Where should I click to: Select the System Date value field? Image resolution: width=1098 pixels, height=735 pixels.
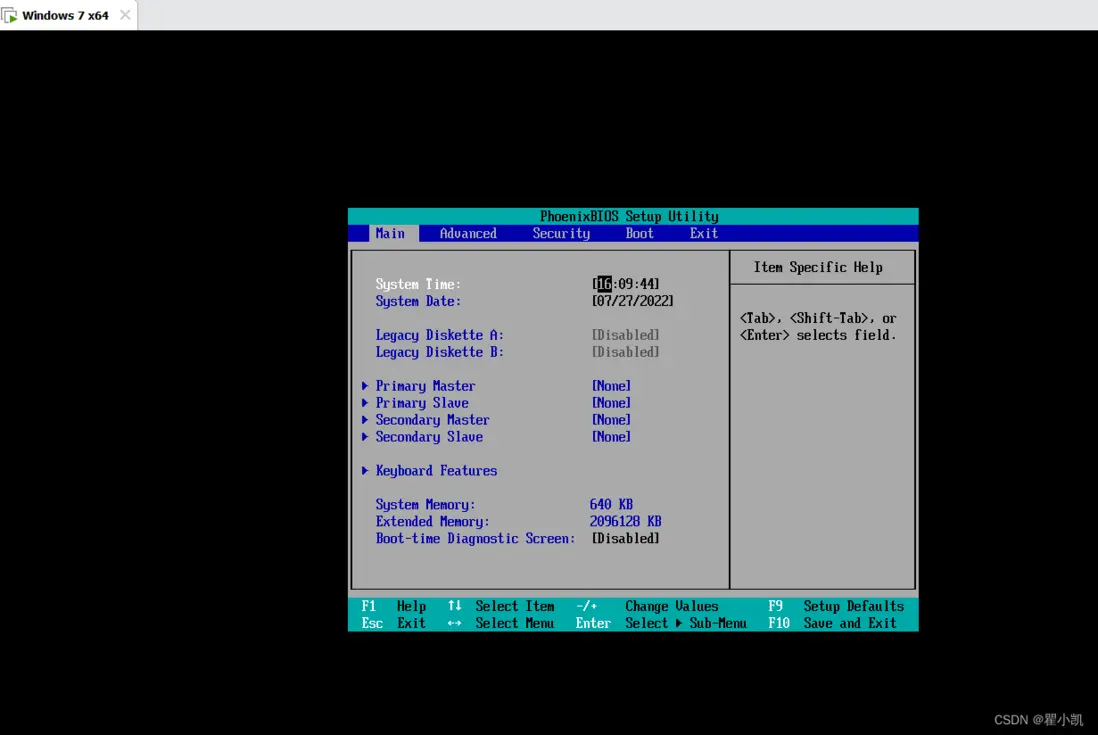[x=632, y=300]
